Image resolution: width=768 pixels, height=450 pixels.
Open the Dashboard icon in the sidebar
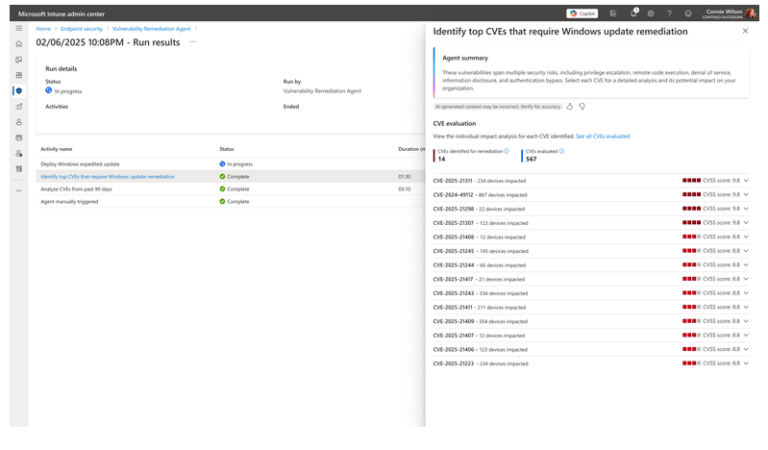pos(19,60)
